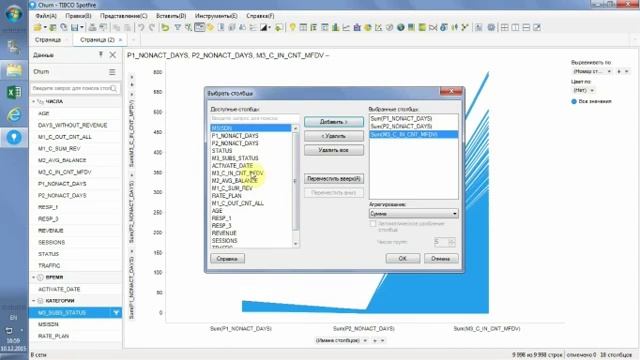The height and width of the screenshot is (360, 640).
Task: Insert a Parallel Coordinate Plot
Action: (433, 27)
